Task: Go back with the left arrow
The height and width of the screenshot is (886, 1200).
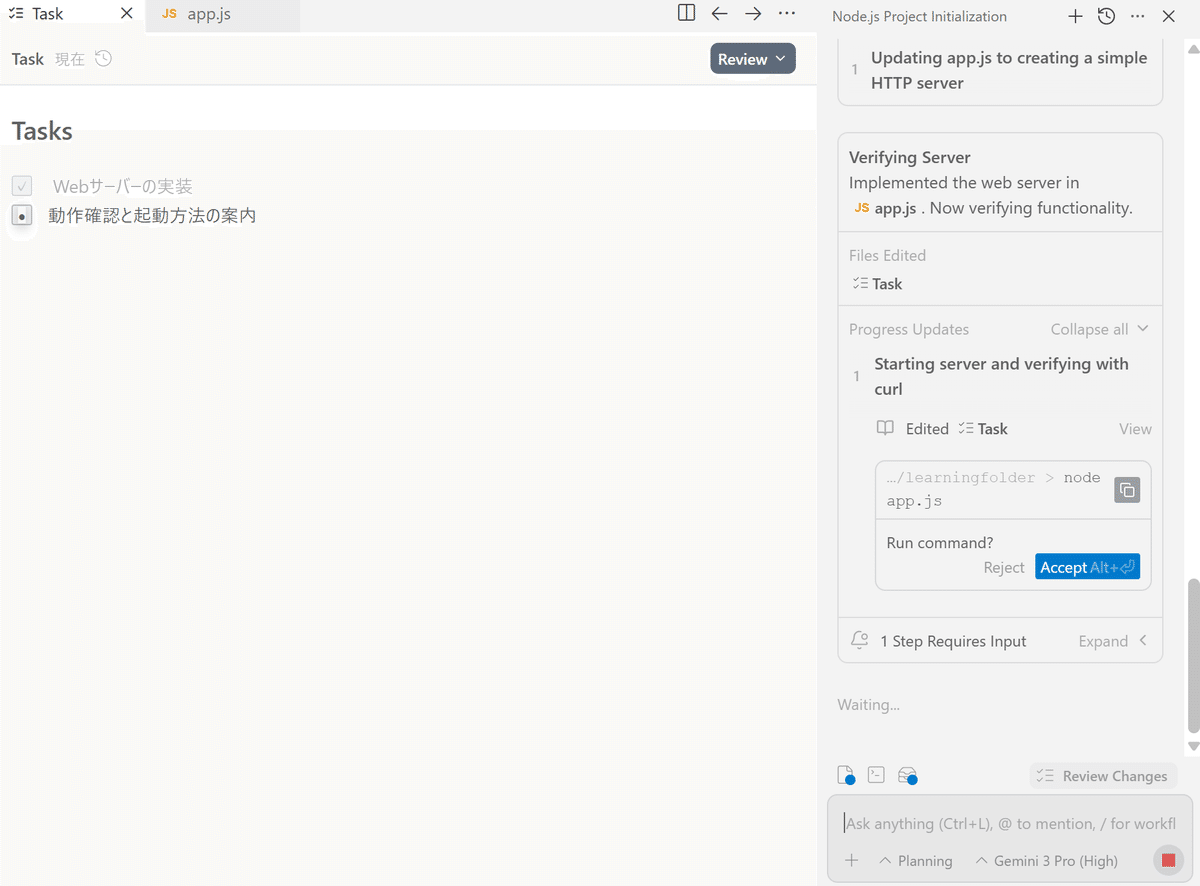Action: tap(719, 14)
